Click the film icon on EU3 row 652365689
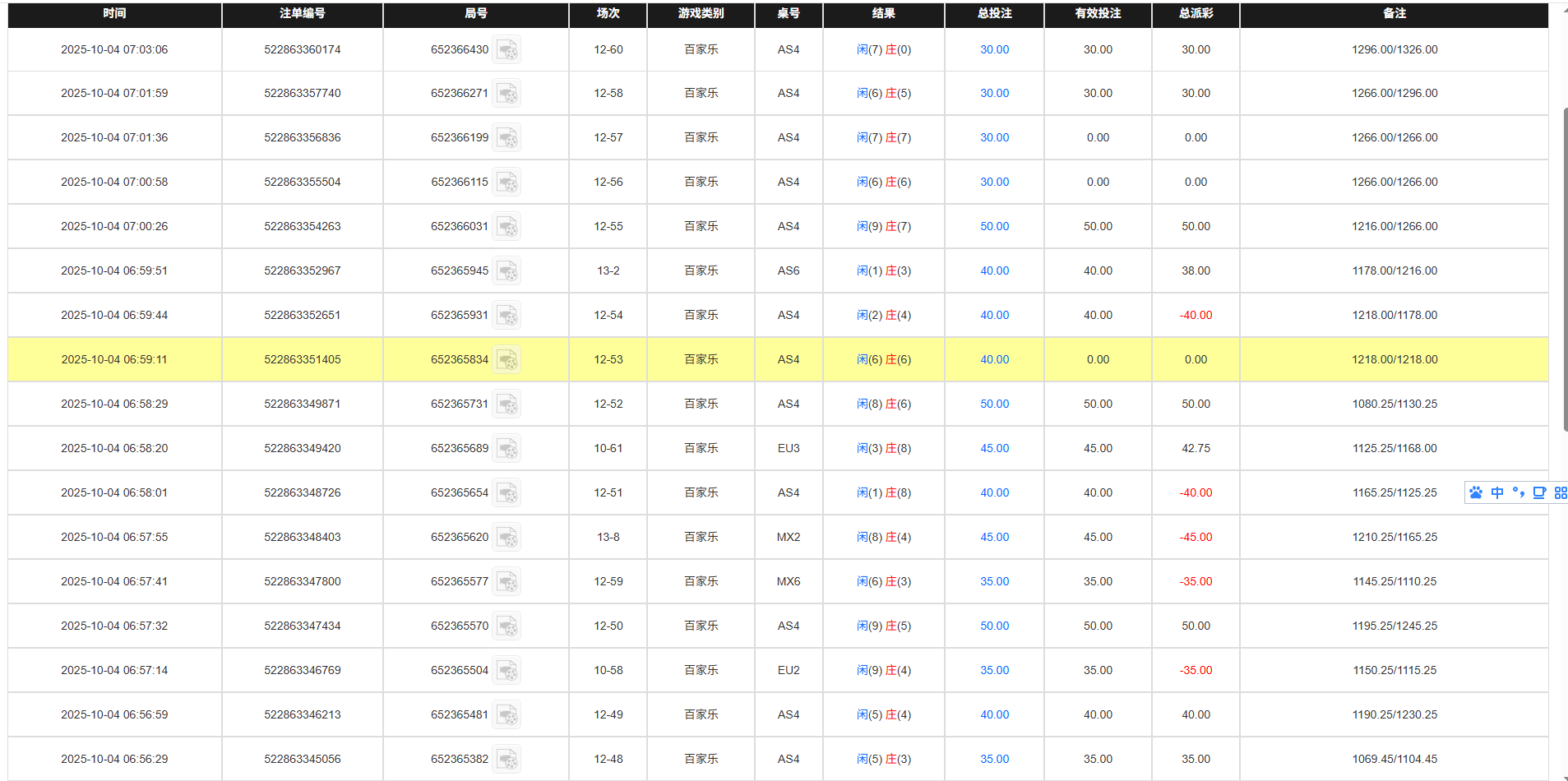This screenshot has height=781, width=1568. coord(507,448)
